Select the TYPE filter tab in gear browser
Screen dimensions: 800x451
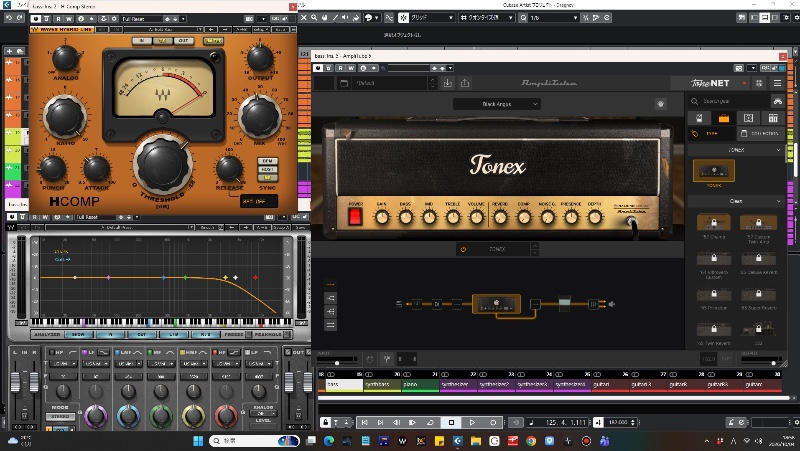click(x=712, y=133)
